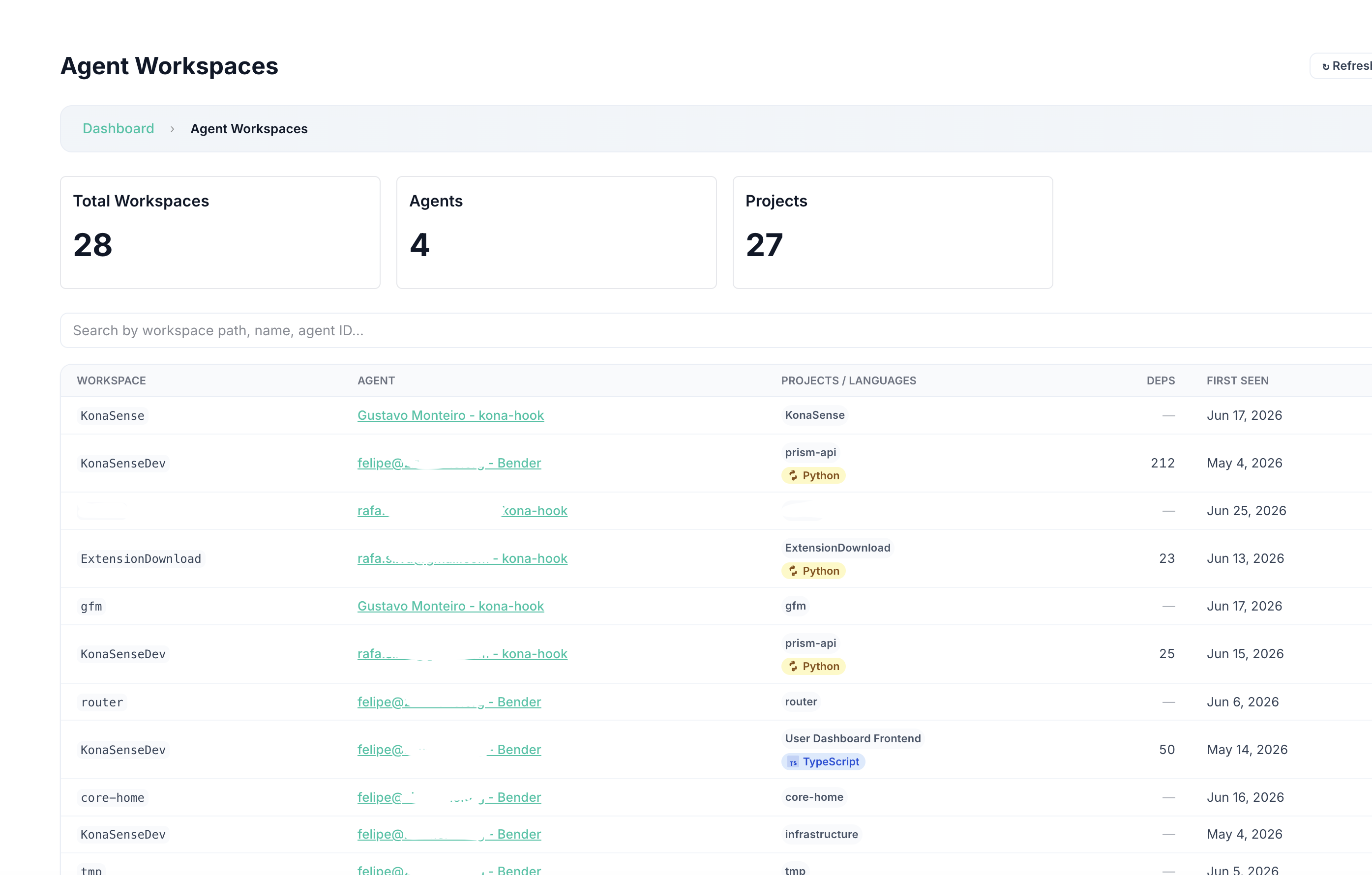
Task: Open the Dashboard breadcrumb link
Action: (x=119, y=129)
